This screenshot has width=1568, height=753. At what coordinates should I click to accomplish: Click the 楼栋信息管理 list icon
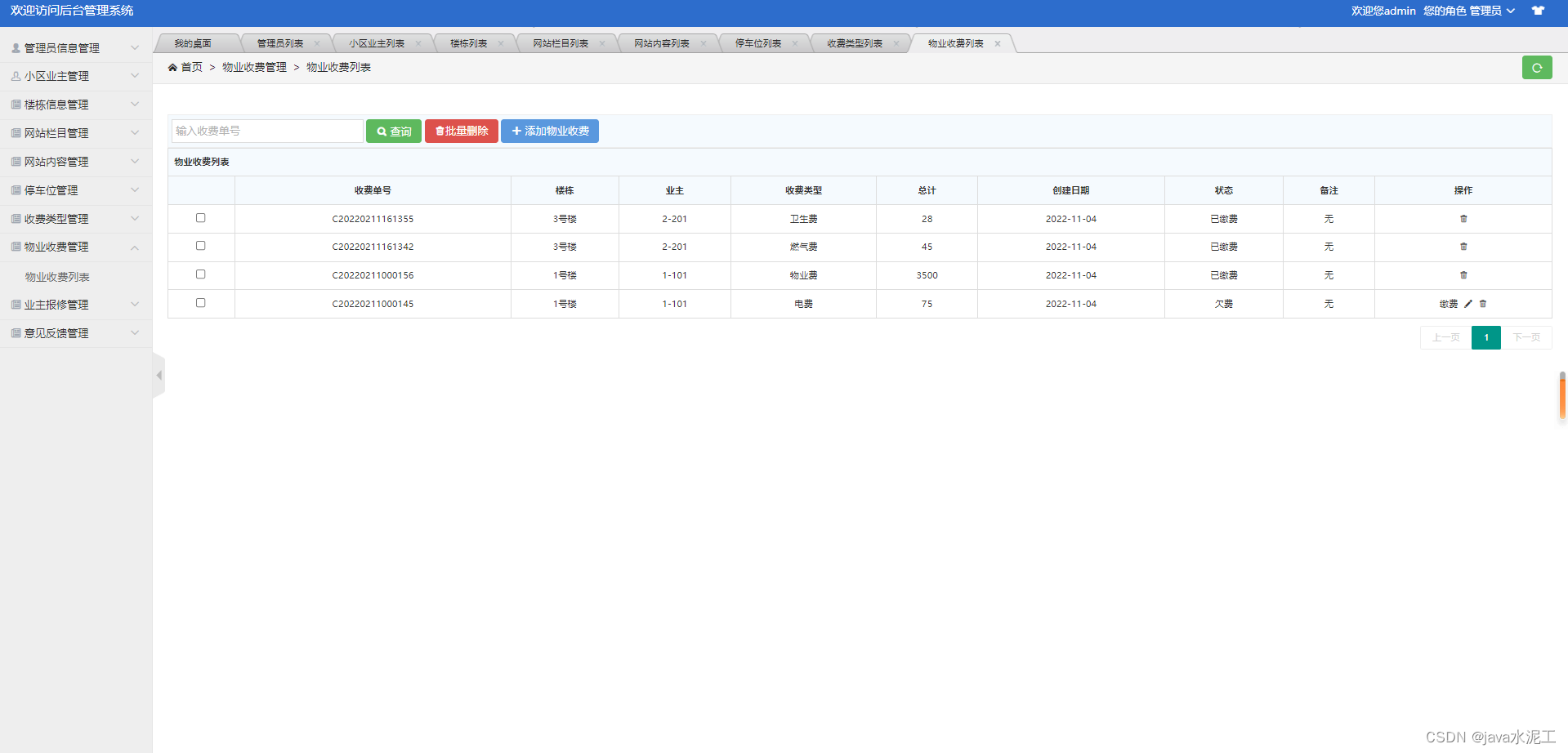(x=16, y=105)
